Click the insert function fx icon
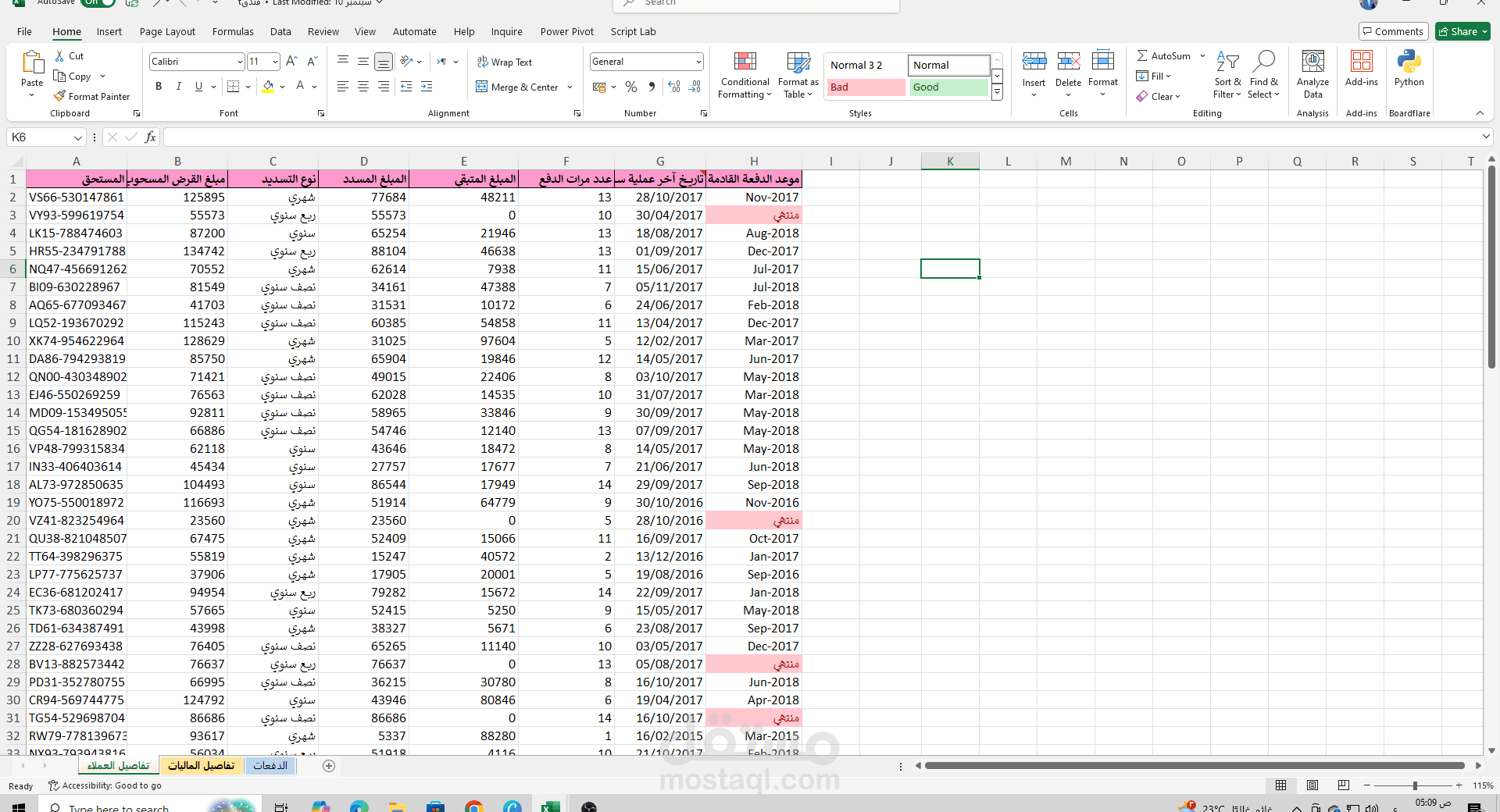 [150, 137]
